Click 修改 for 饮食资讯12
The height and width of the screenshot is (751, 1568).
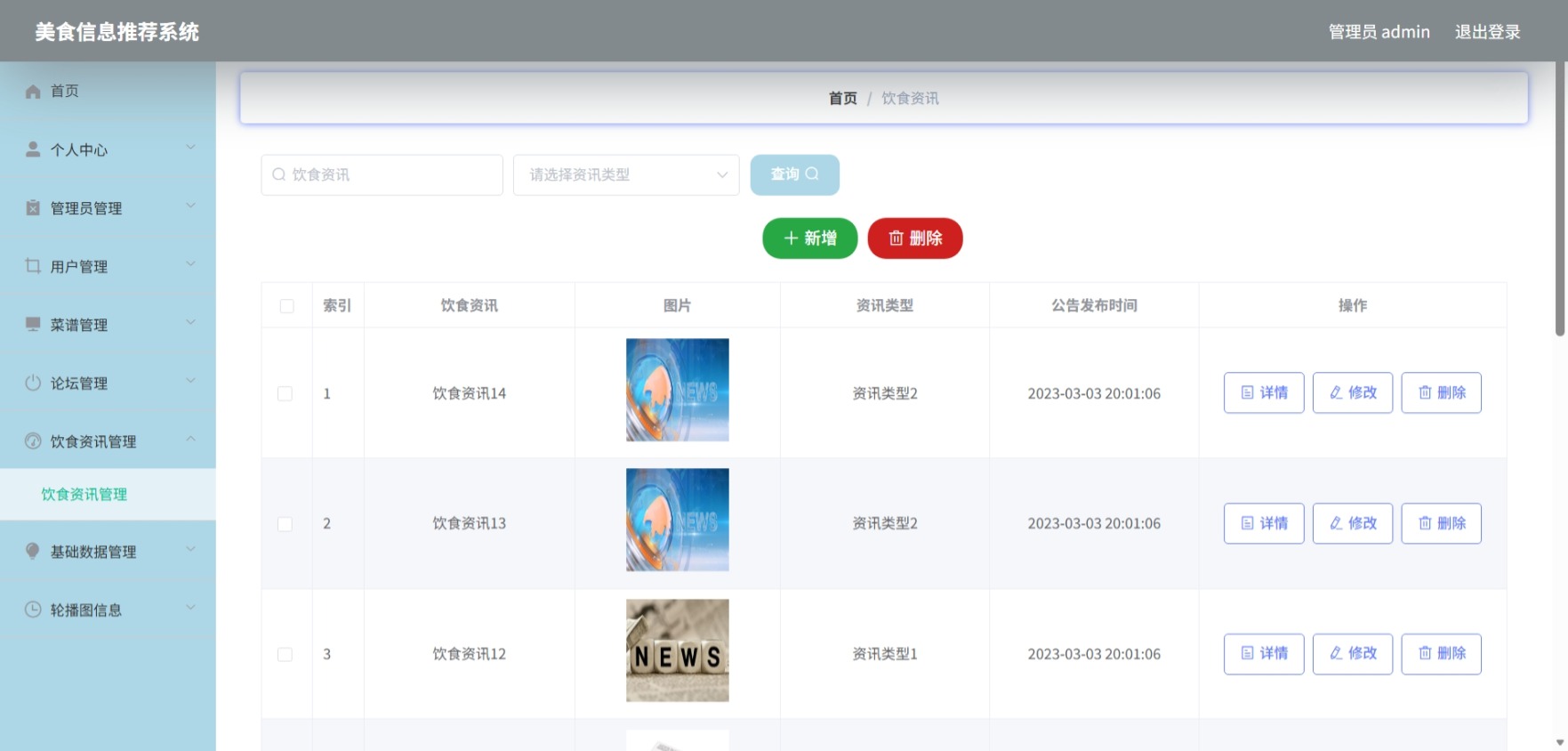(x=1353, y=653)
